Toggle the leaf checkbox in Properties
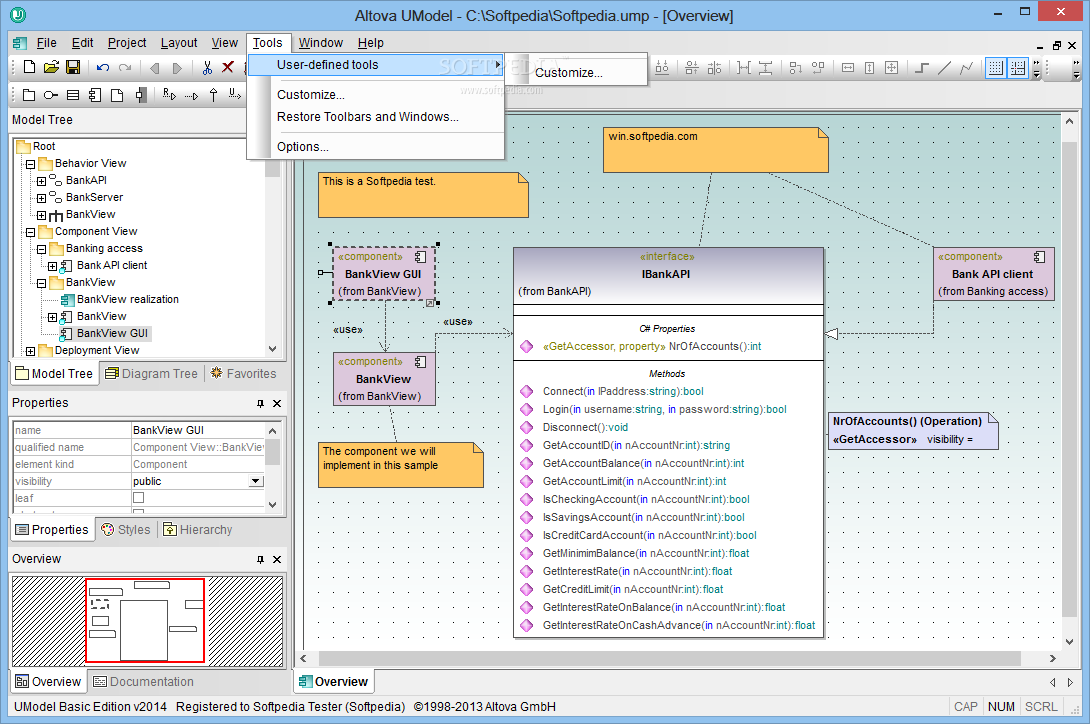Screen dimensions: 1090x724 tap(138, 497)
